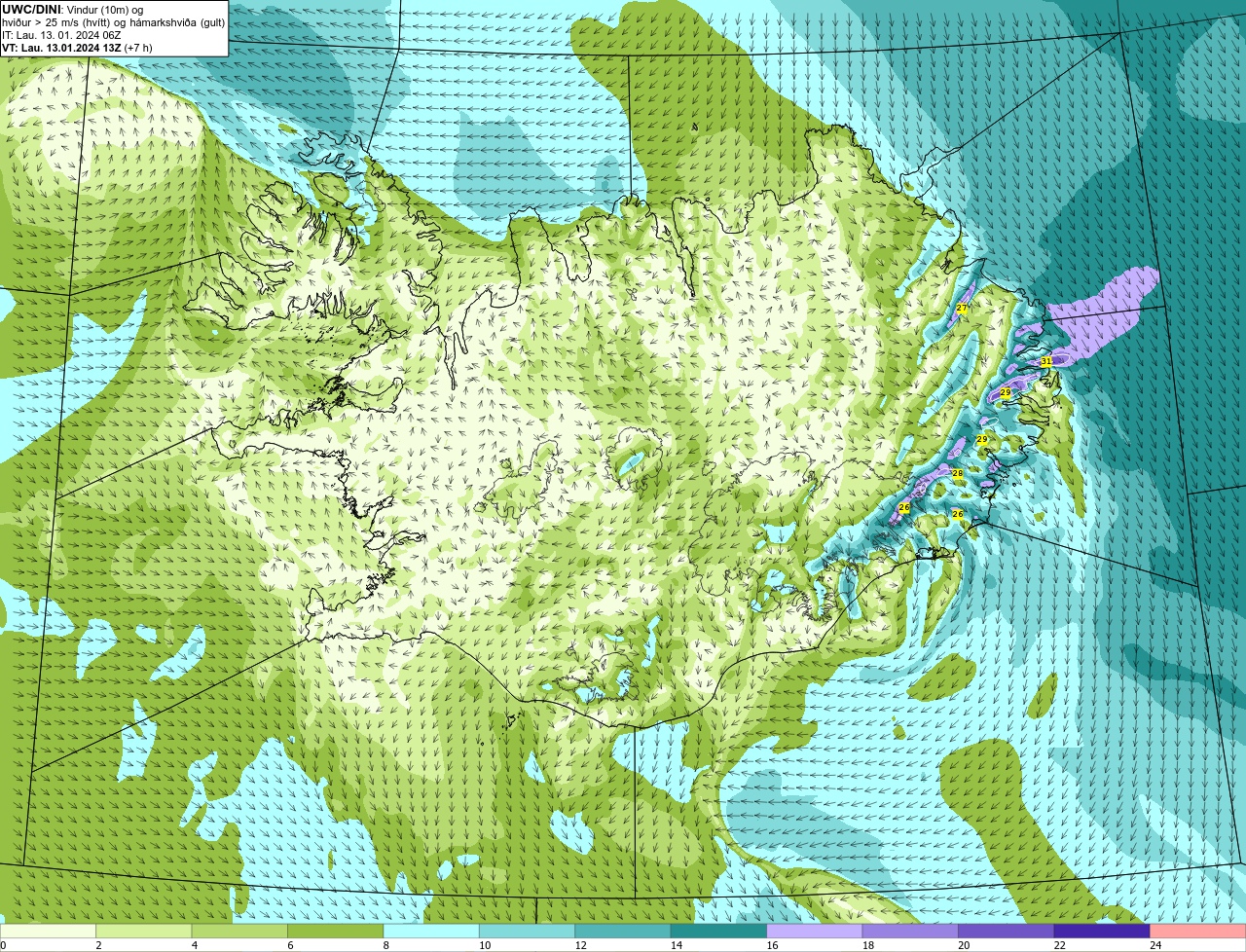Click the legend scale value 0
This screenshot has height=952, width=1246.
click(x=3, y=945)
